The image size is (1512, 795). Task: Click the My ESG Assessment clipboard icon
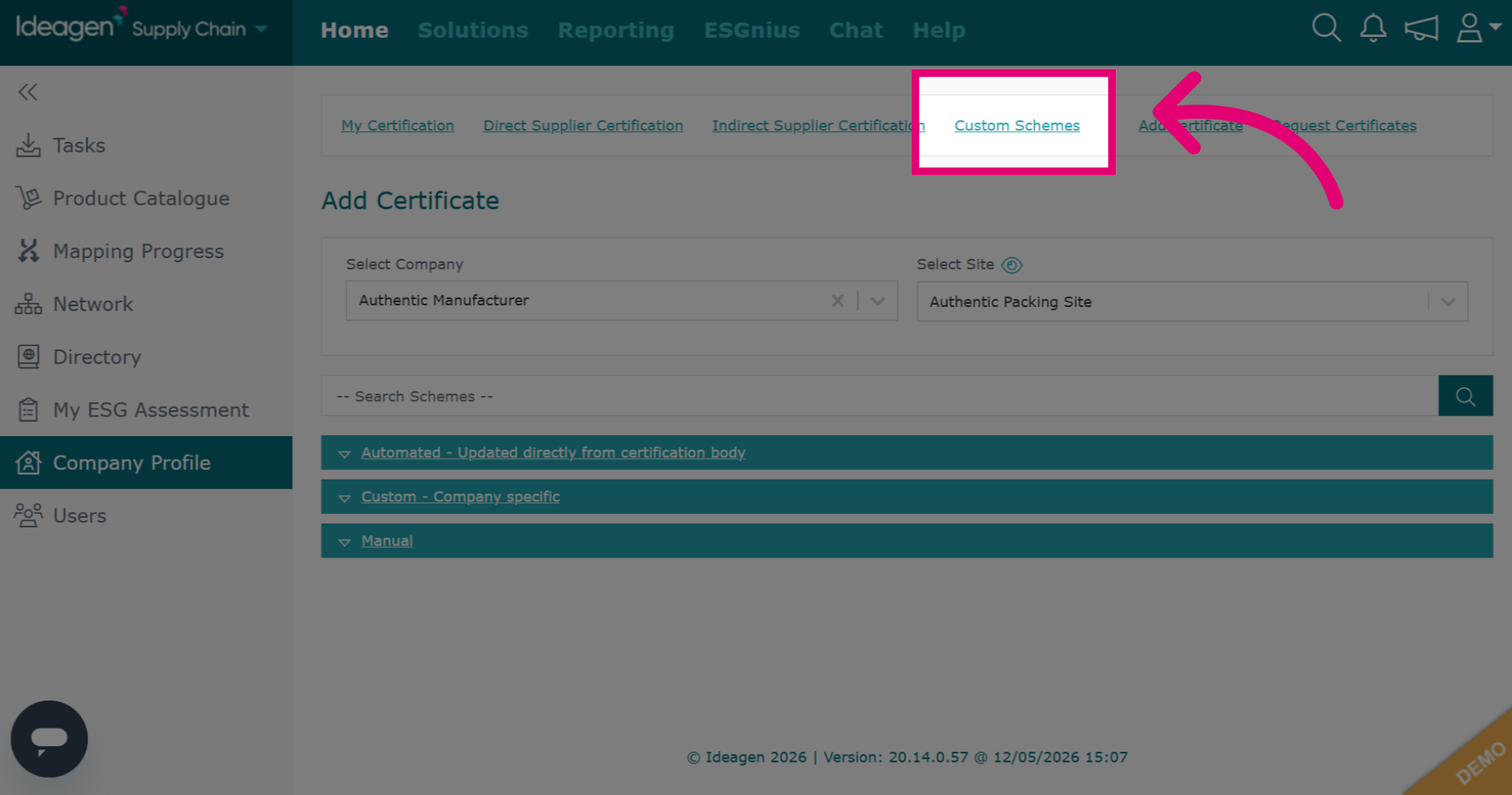[x=28, y=409]
